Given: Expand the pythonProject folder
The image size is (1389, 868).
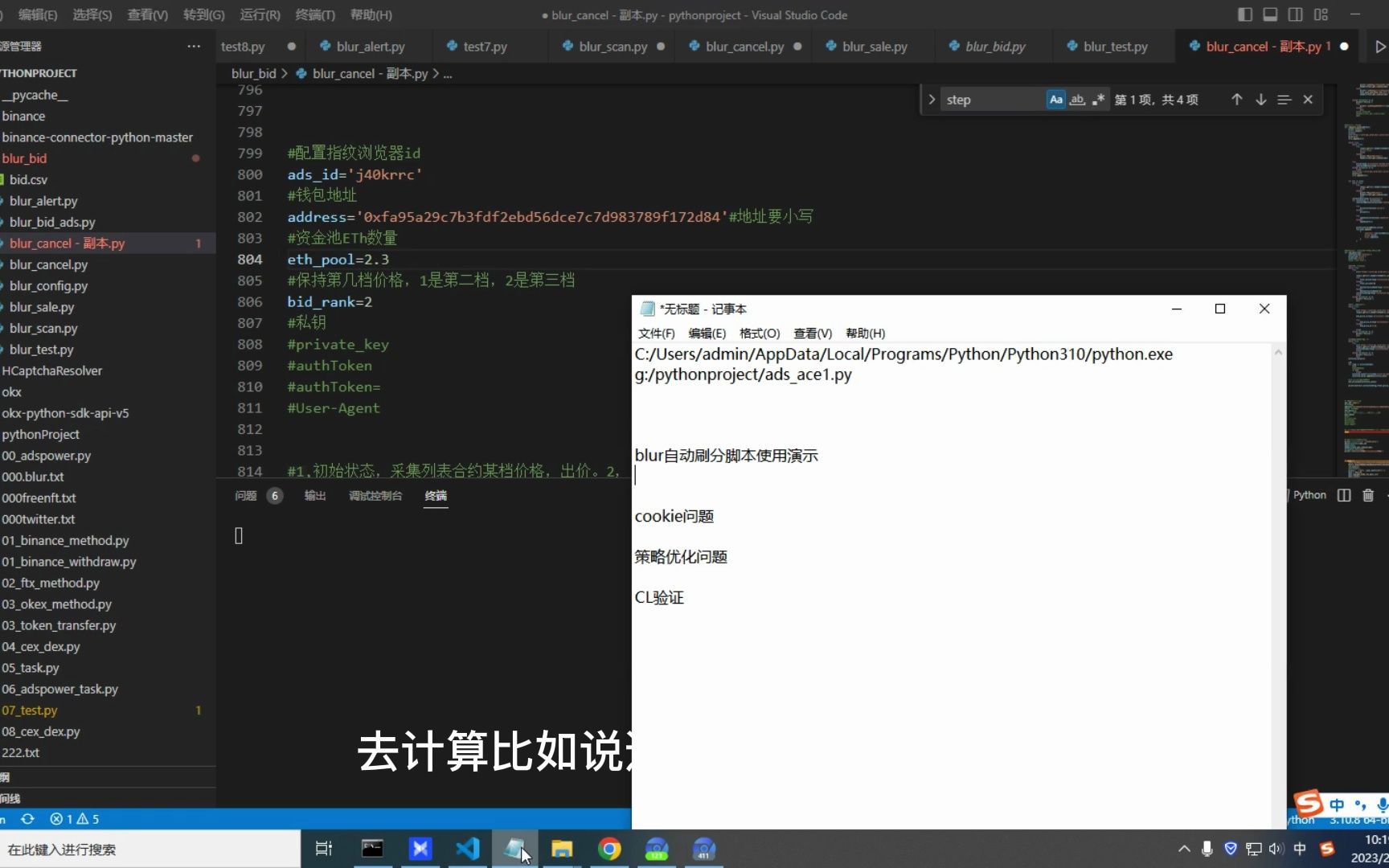Looking at the screenshot, I should coord(40,434).
